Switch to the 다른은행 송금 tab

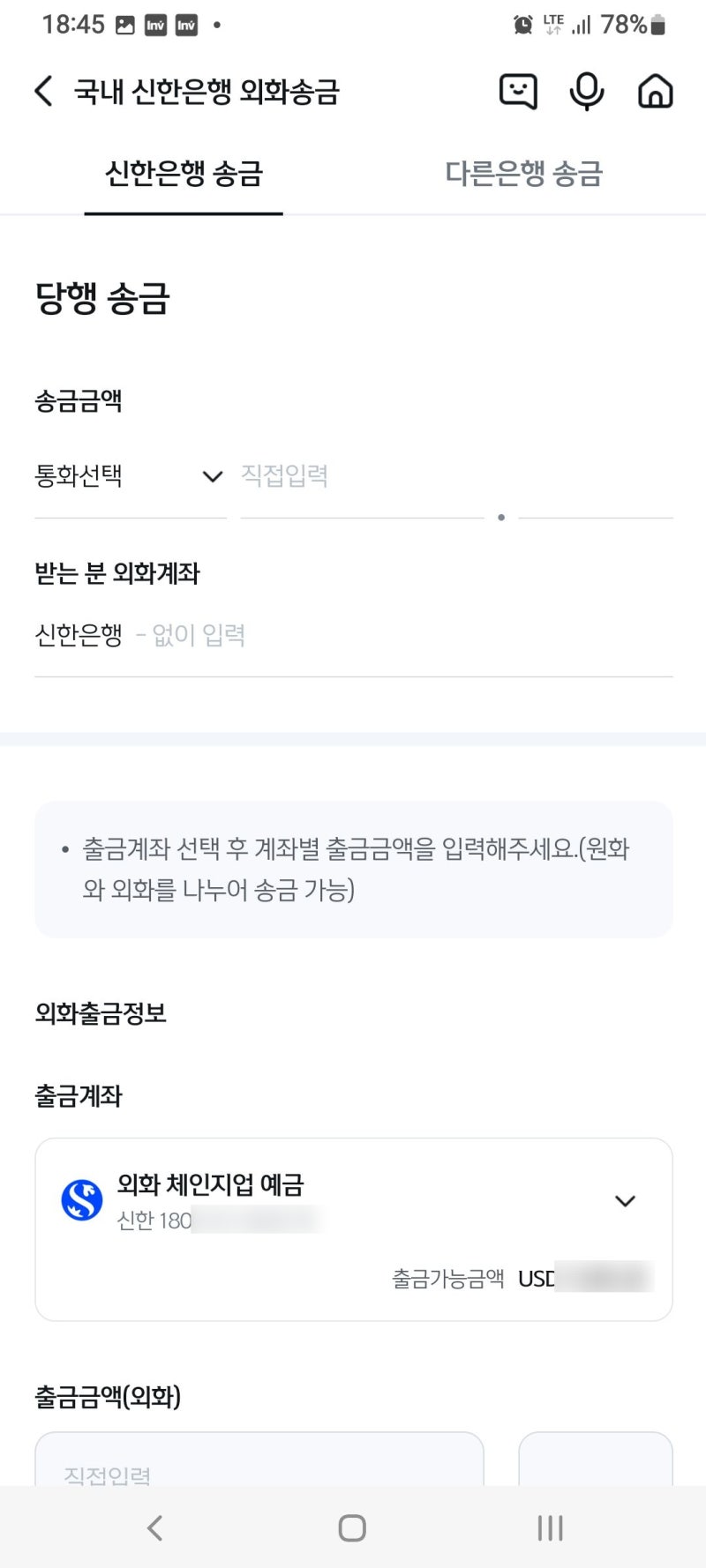(x=524, y=174)
